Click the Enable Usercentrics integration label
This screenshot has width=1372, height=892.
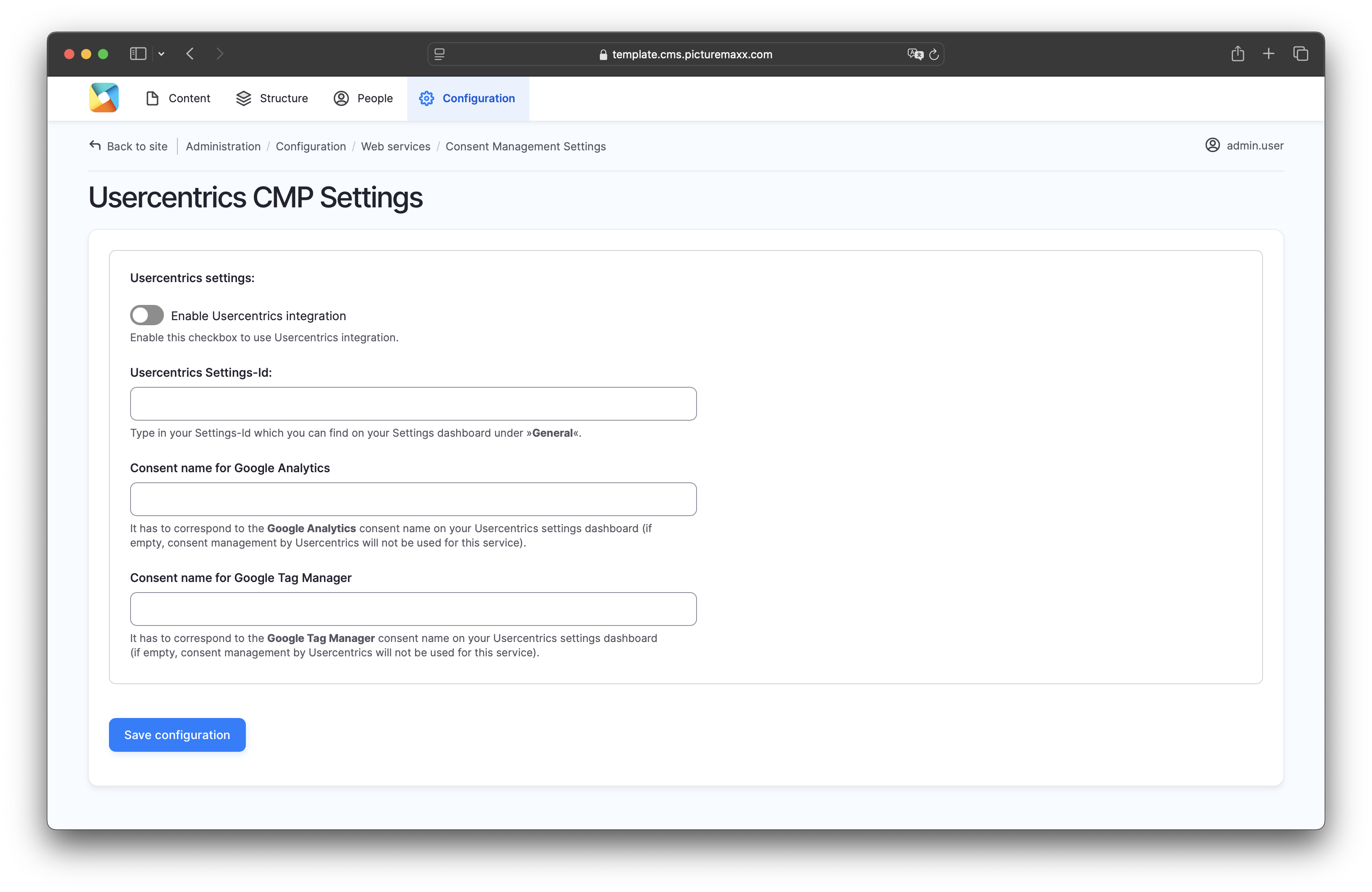tap(258, 316)
